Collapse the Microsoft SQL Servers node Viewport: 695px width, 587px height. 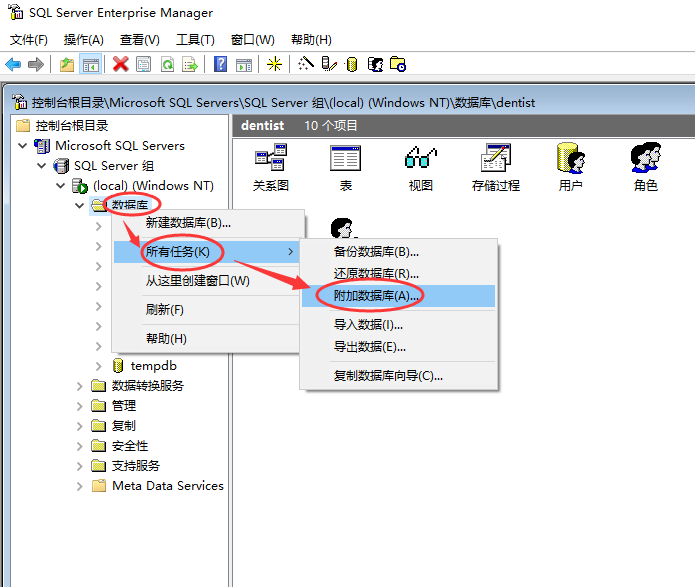click(x=22, y=145)
